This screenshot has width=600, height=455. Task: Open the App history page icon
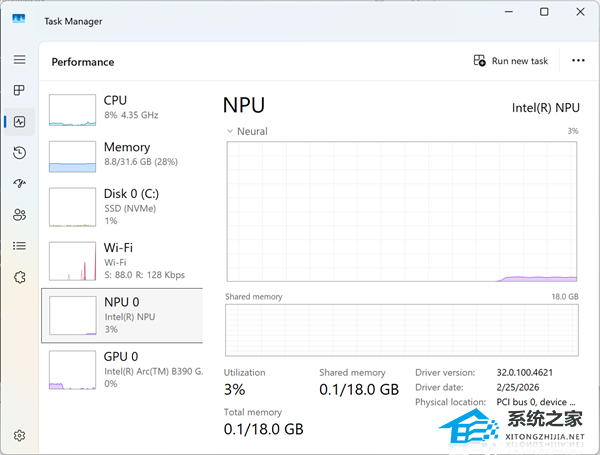20,153
